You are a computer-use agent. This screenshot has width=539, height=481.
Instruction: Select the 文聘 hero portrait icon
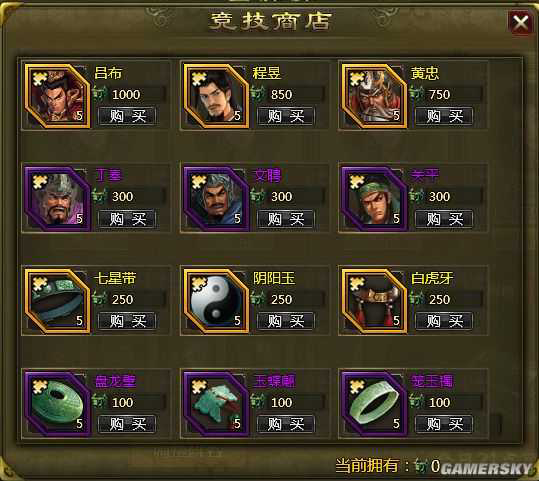(x=216, y=199)
